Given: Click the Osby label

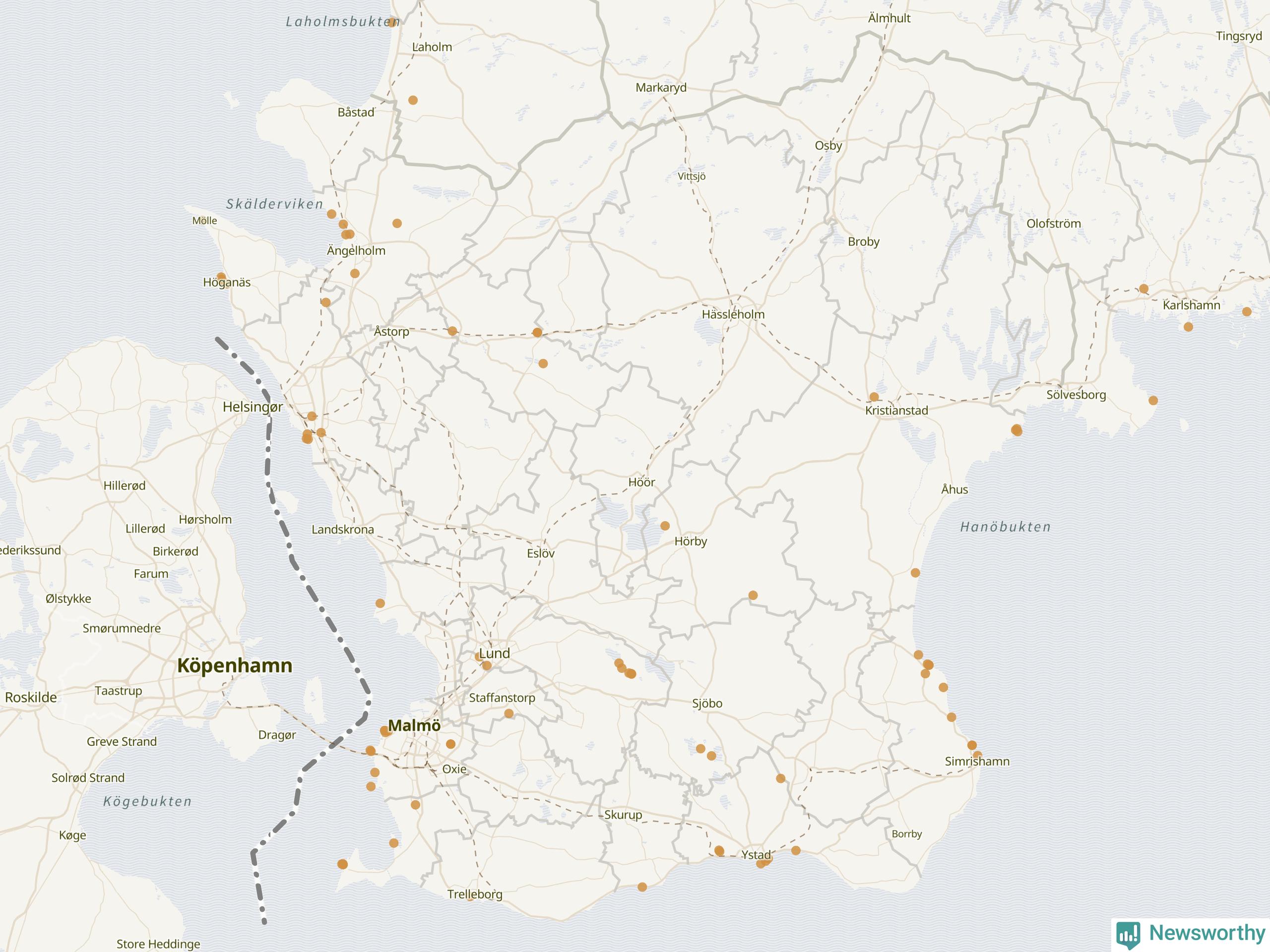Looking at the screenshot, I should pos(828,146).
